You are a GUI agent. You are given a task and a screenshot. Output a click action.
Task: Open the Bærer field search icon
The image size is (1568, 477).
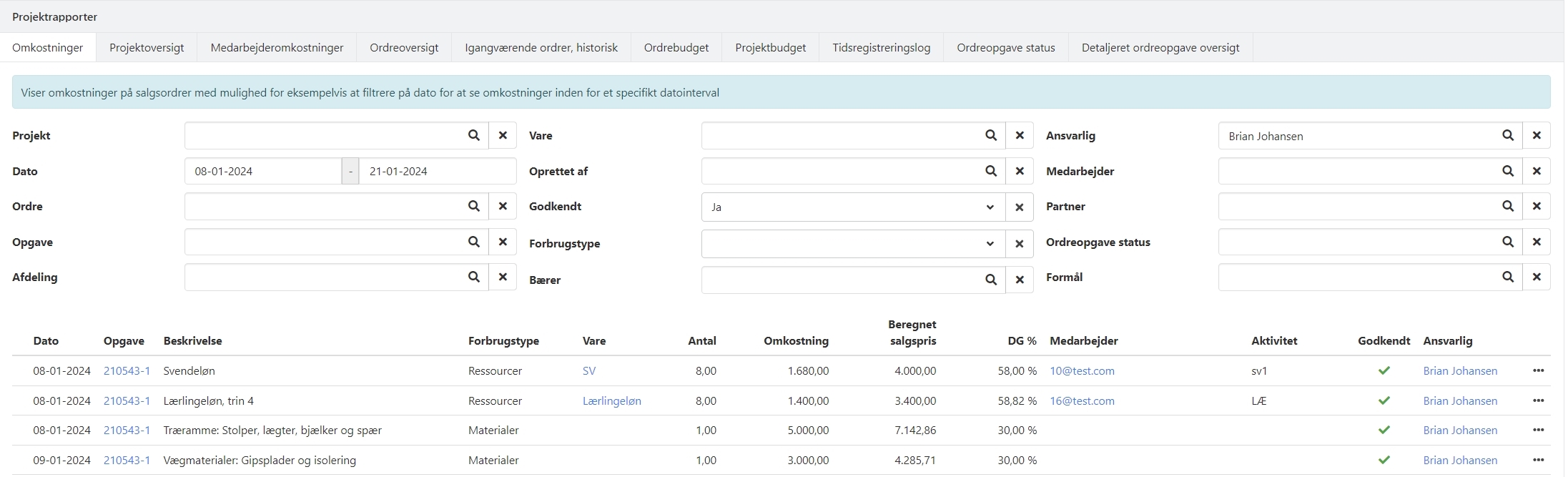point(991,280)
